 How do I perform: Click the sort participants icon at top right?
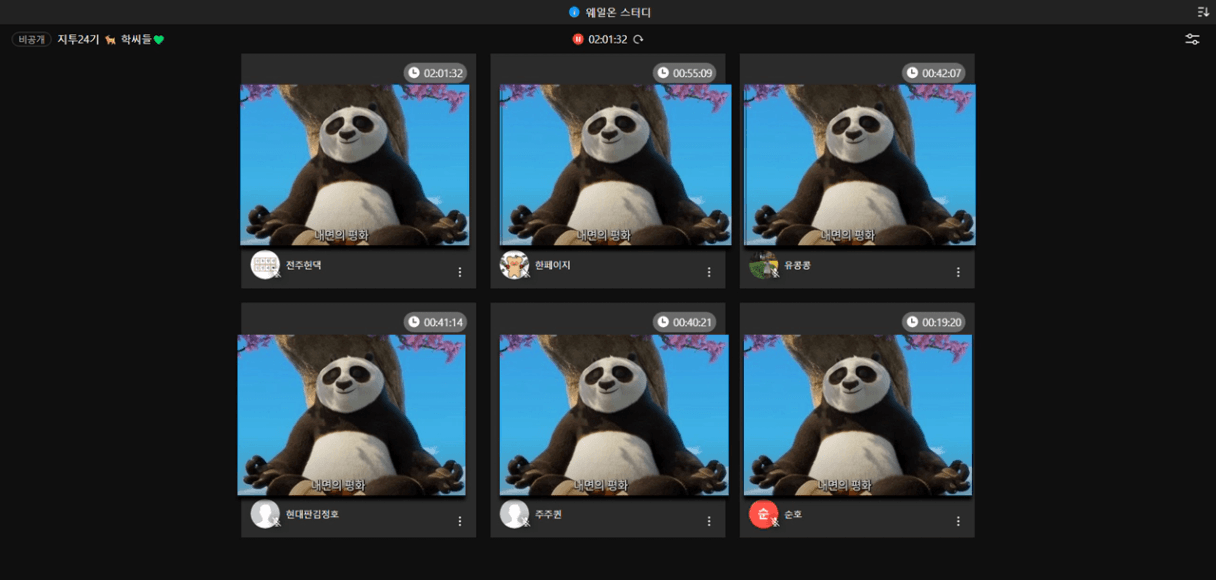tap(1203, 12)
